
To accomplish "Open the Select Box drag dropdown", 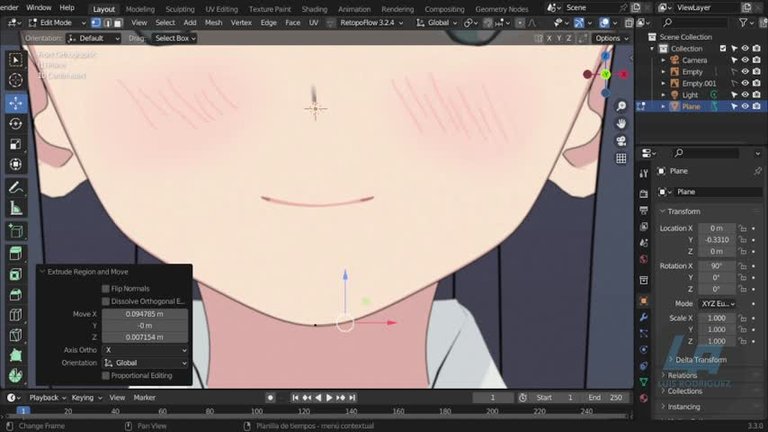I will [x=174, y=38].
